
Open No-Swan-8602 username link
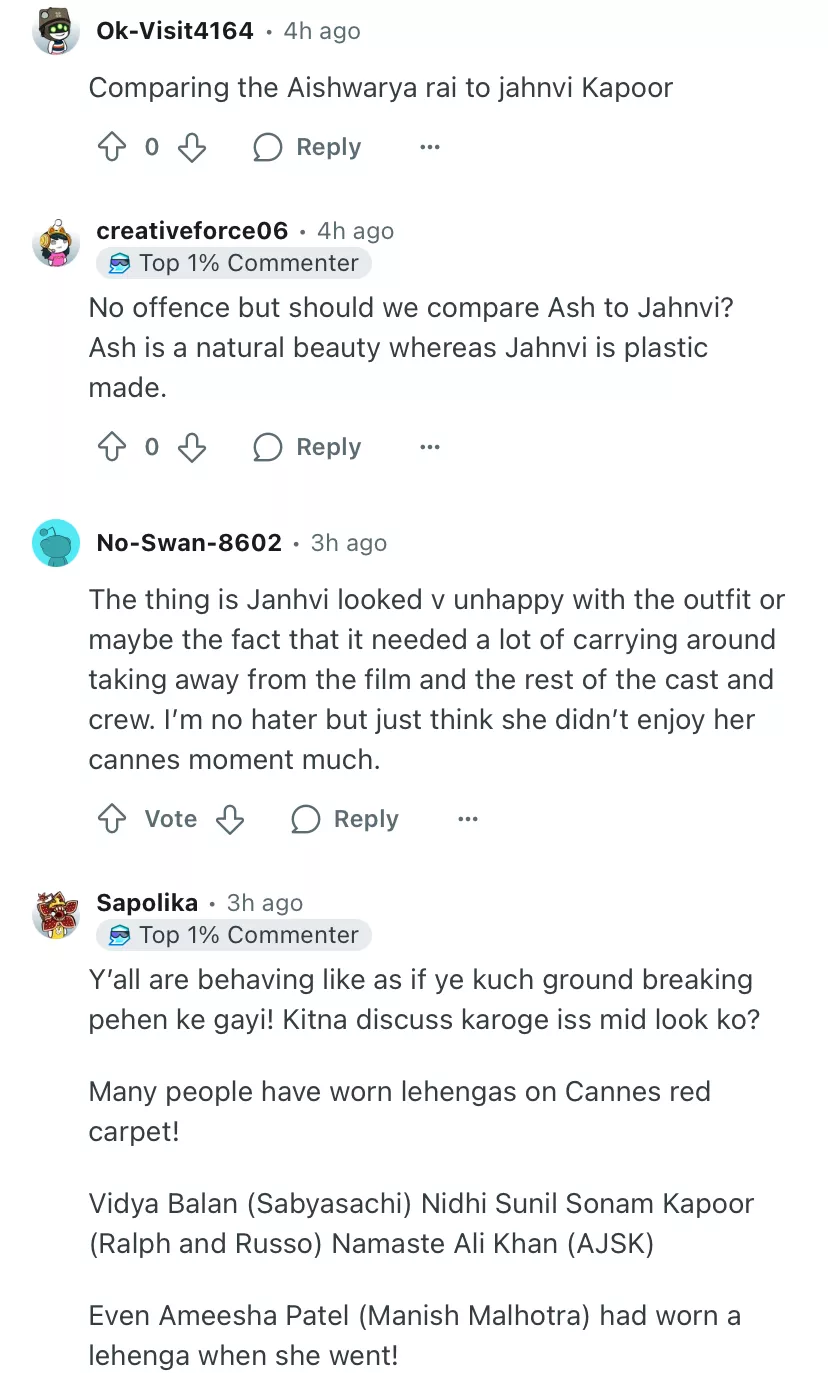[189, 543]
